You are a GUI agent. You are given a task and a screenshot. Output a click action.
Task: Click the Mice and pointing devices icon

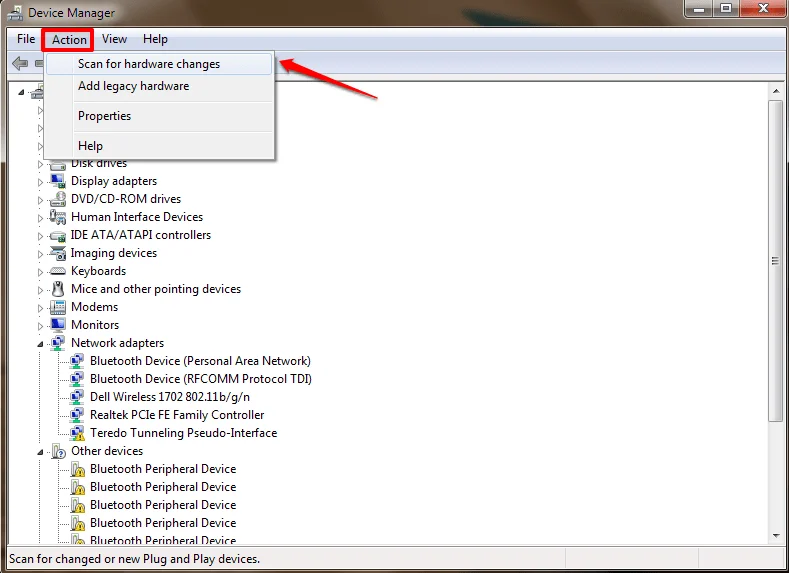pos(58,289)
